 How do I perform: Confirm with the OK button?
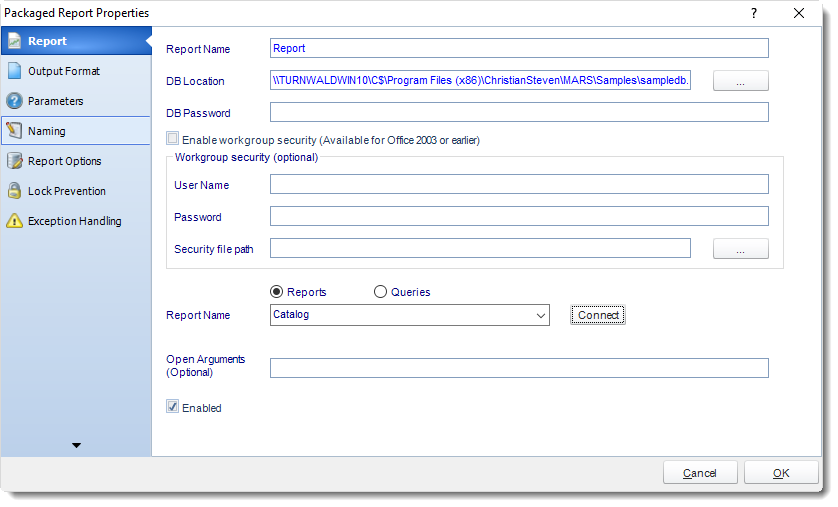click(781, 473)
